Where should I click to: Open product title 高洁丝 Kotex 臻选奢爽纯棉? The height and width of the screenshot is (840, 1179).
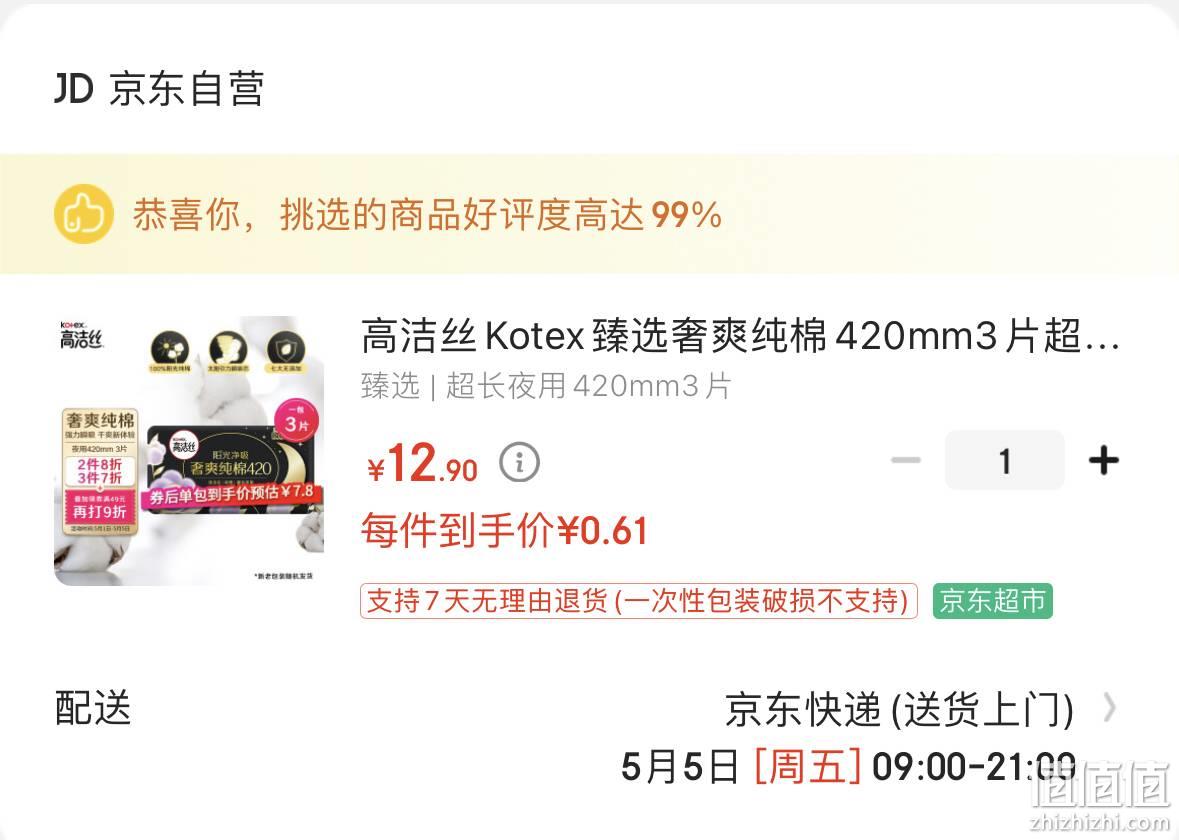coord(740,335)
